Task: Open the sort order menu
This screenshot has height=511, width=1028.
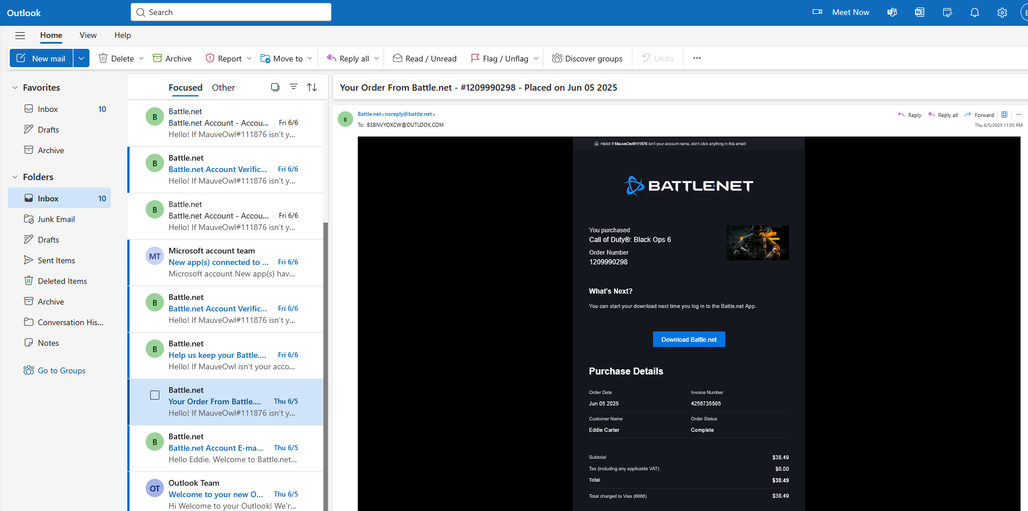Action: point(312,87)
